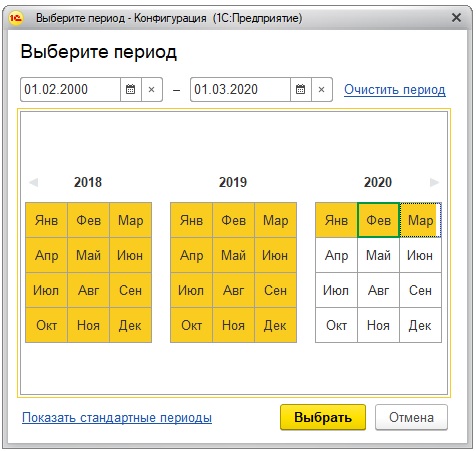The image size is (476, 451).
Task: Click the Очистить период link
Action: tap(395, 89)
